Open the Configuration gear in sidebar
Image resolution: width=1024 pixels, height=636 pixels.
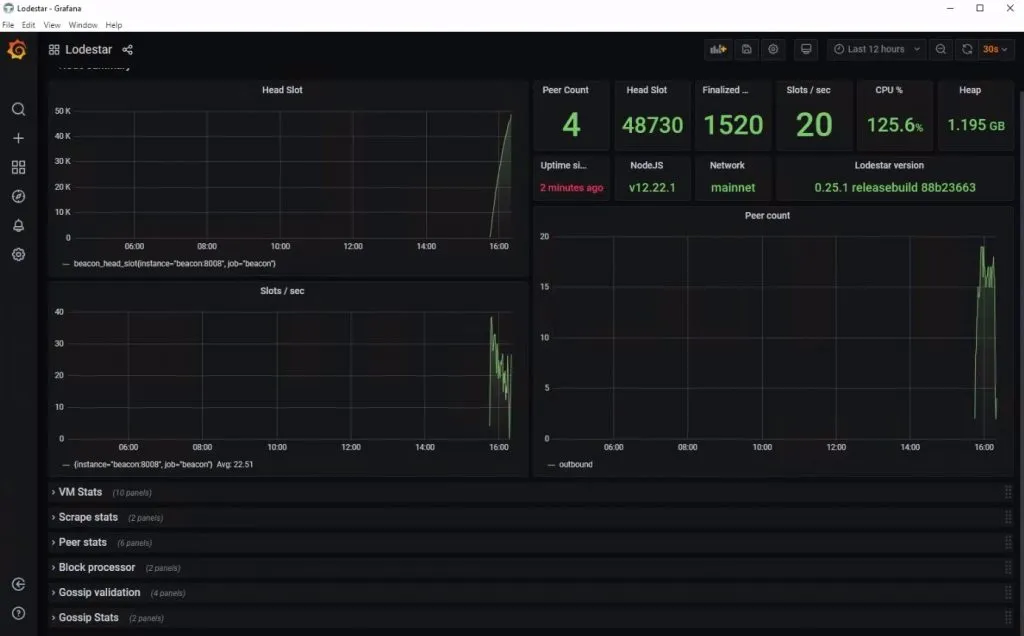(18, 255)
